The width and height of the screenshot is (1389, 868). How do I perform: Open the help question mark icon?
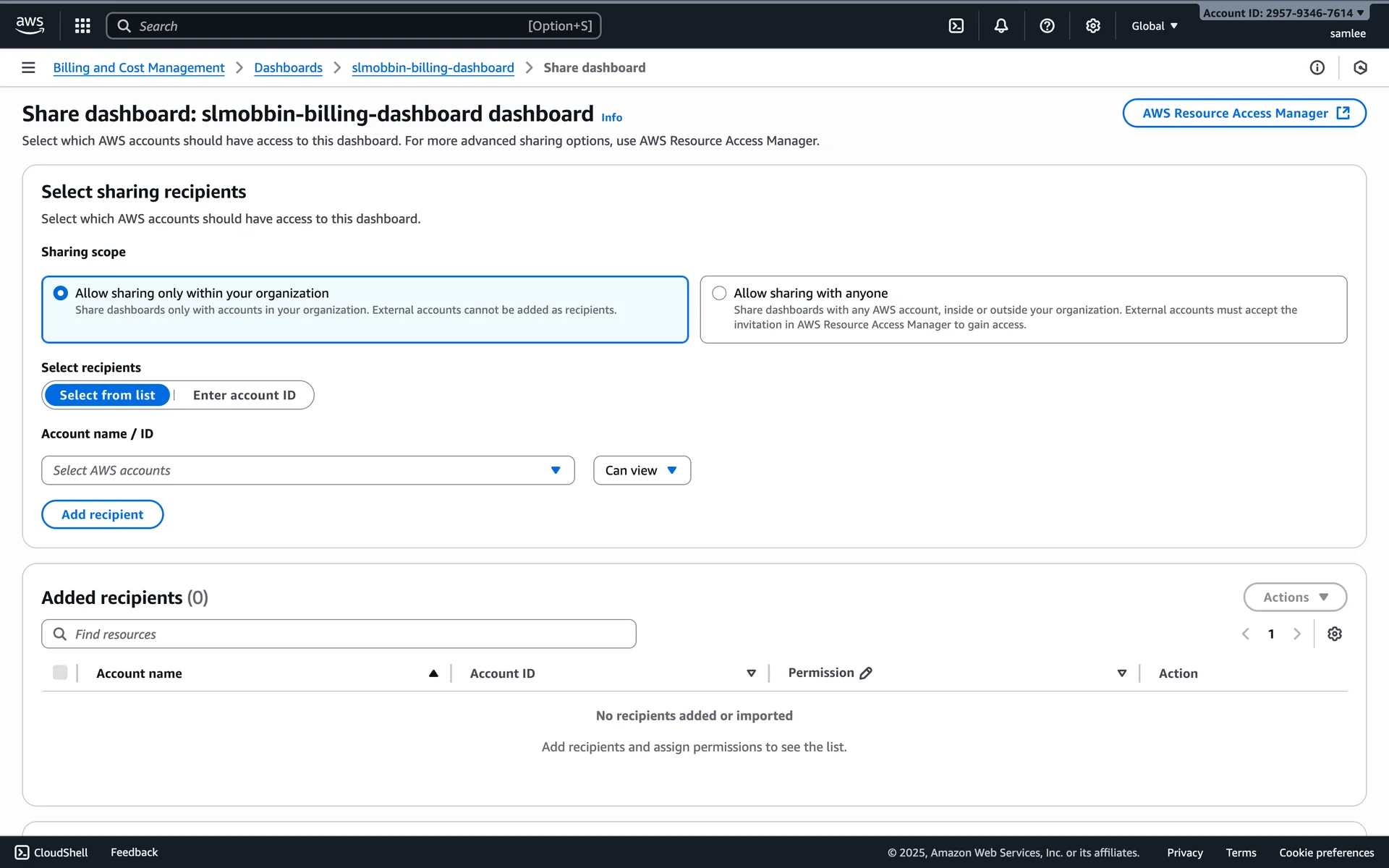(1046, 26)
